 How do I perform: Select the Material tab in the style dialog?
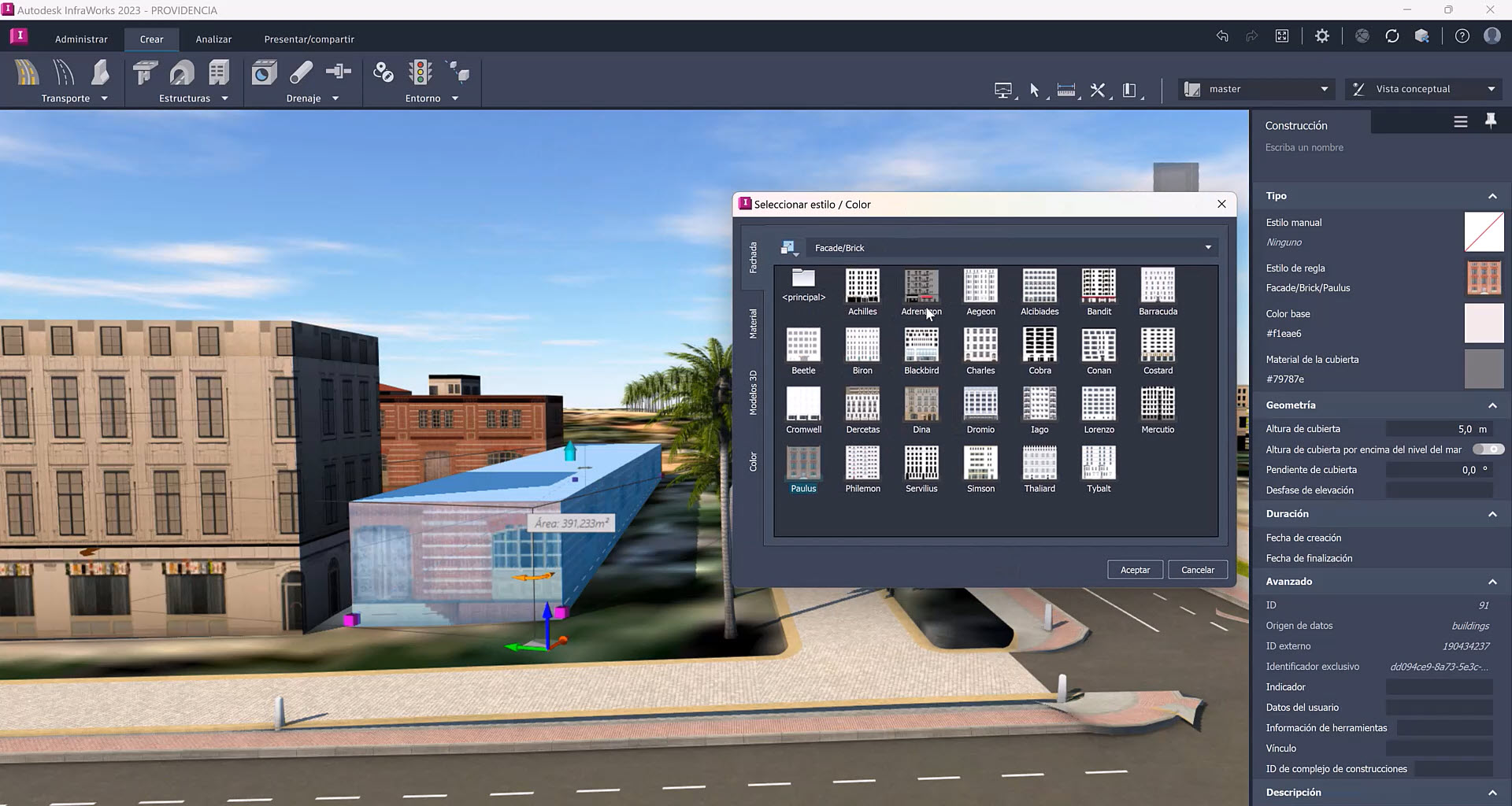coord(753,325)
